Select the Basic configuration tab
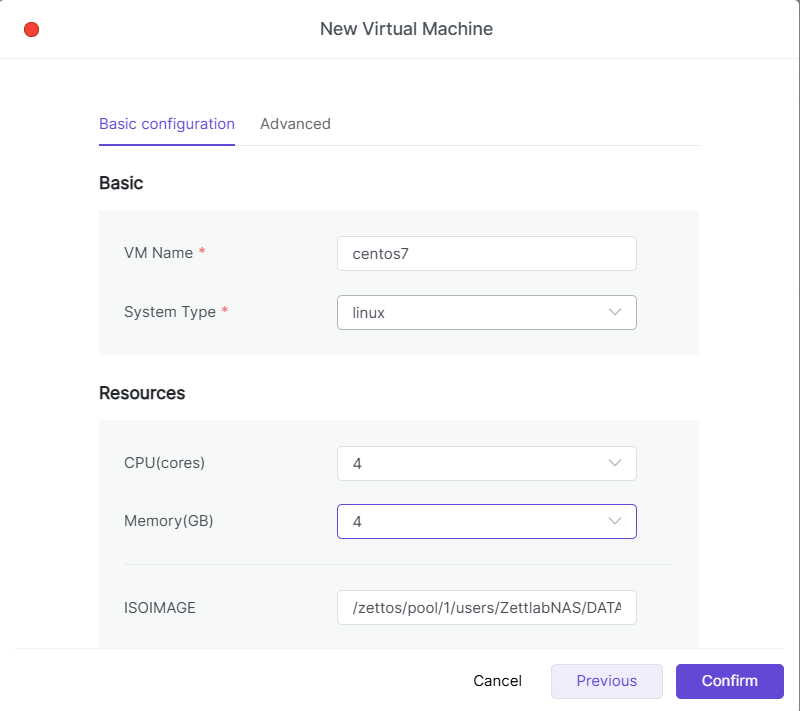The width and height of the screenshot is (800, 711). tap(167, 124)
